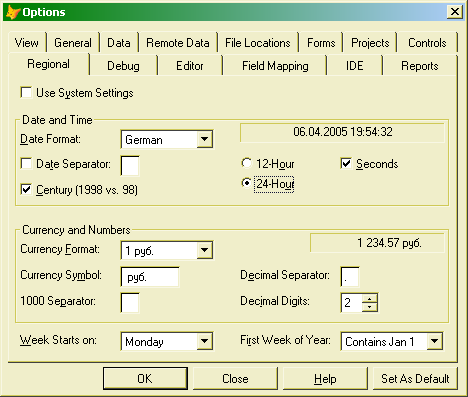Open the Projects tab
This screenshot has height=397, width=468.
(370, 43)
